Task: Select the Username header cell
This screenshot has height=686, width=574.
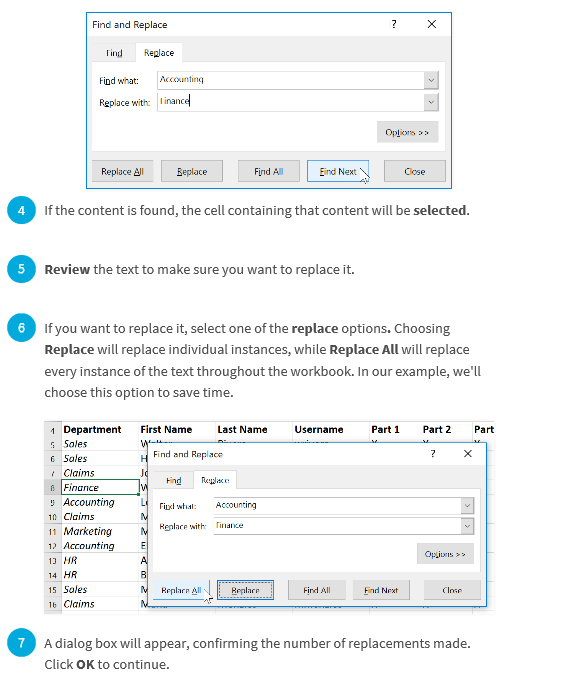Action: 331,429
